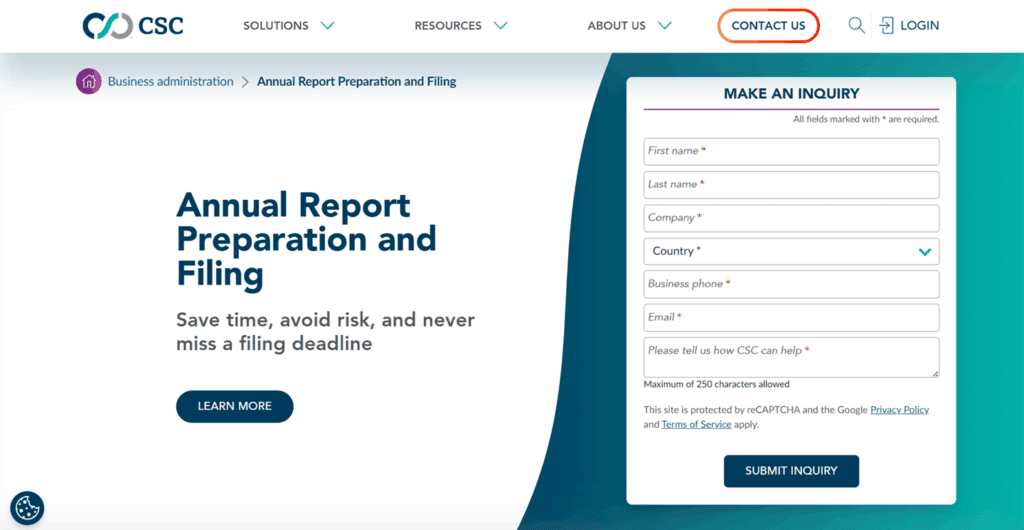Image resolution: width=1024 pixels, height=530 pixels.
Task: Focus the Email field
Action: (x=792, y=318)
